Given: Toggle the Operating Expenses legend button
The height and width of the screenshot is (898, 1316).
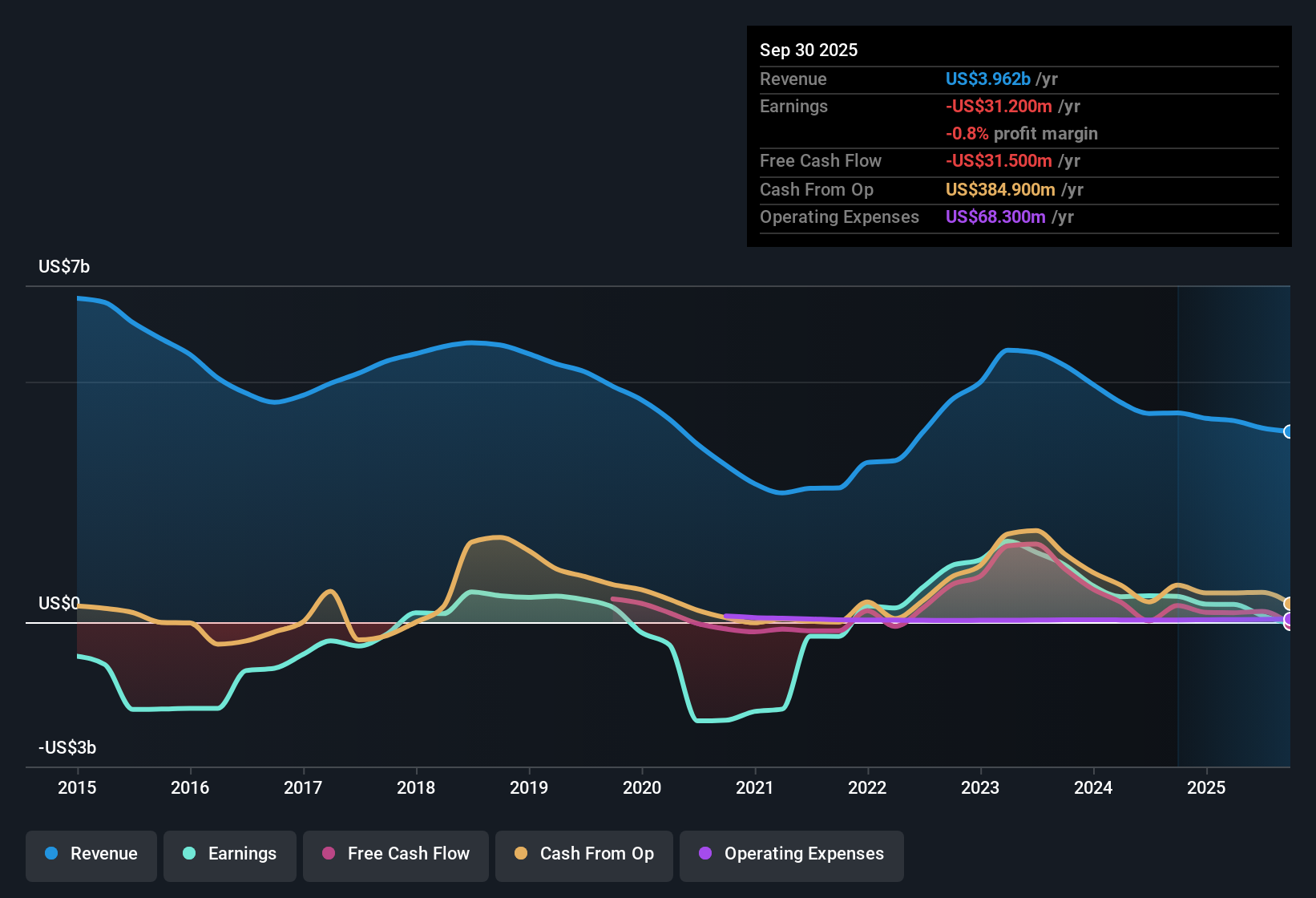Looking at the screenshot, I should [x=792, y=856].
